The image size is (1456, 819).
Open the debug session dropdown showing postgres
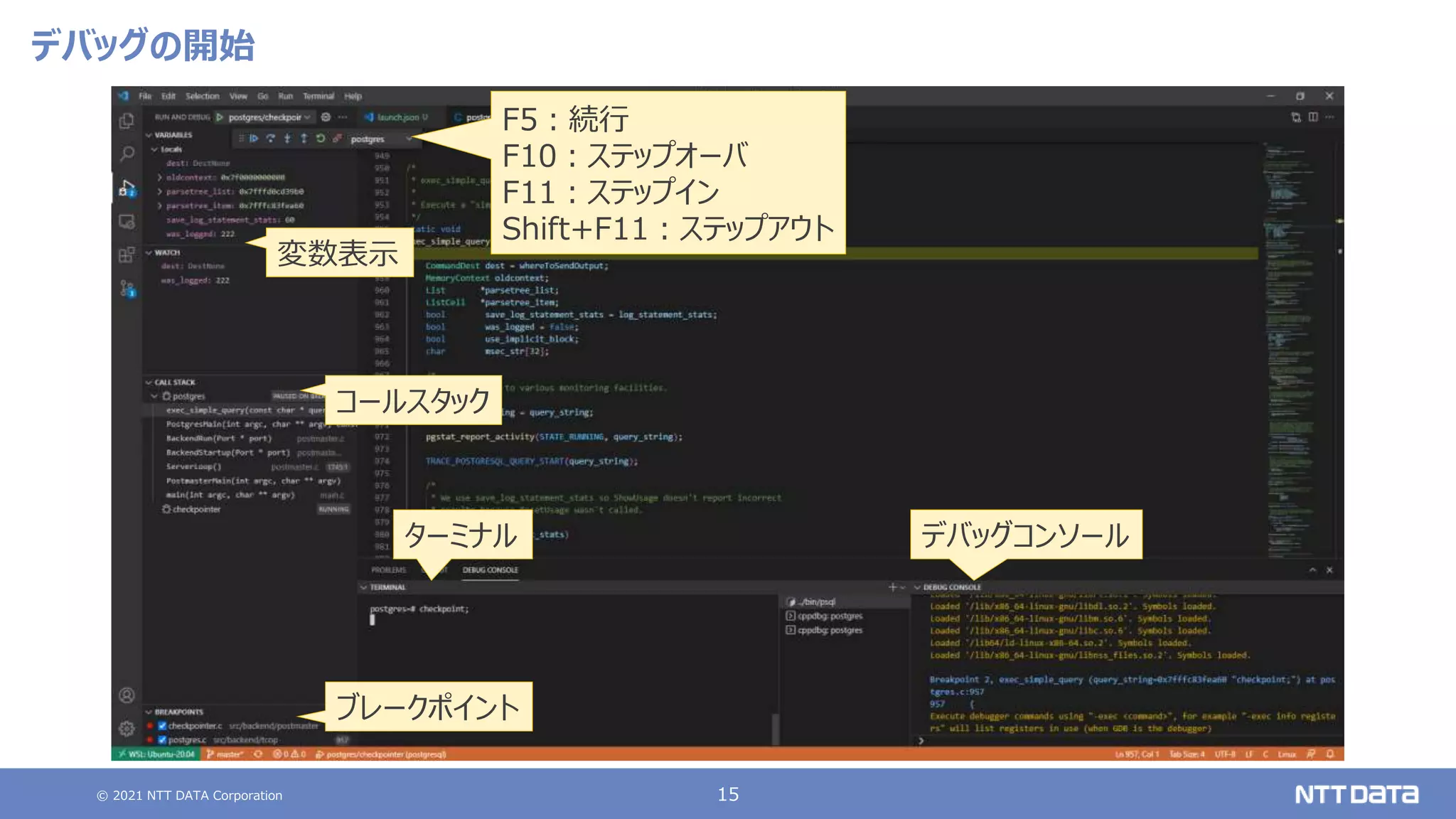click(381, 139)
